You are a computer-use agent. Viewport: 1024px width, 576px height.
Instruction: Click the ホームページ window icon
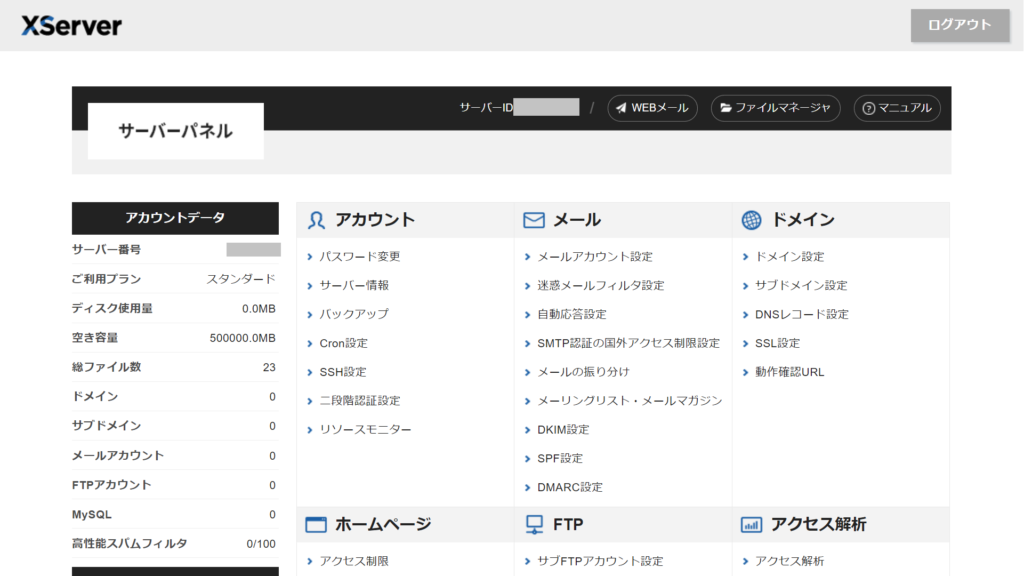coord(316,524)
